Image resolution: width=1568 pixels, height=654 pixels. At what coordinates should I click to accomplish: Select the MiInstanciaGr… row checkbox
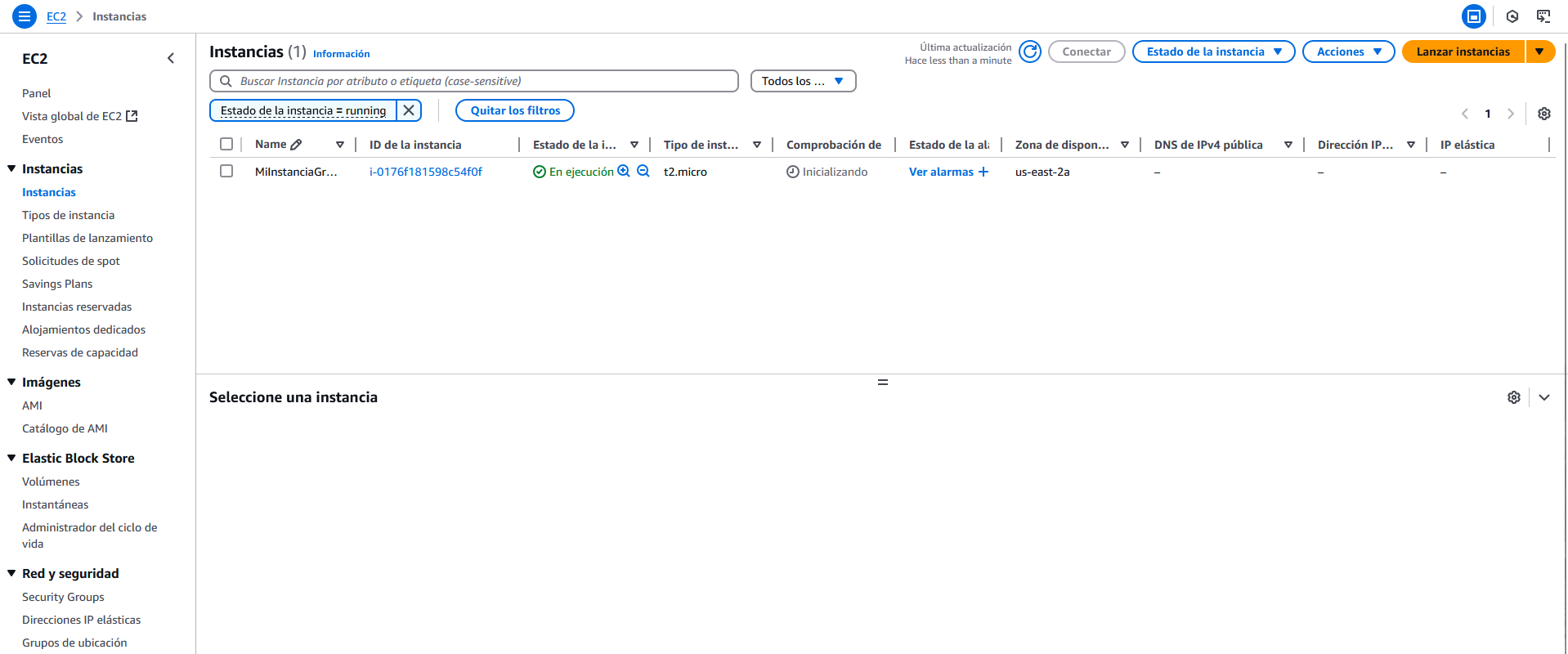[226, 171]
